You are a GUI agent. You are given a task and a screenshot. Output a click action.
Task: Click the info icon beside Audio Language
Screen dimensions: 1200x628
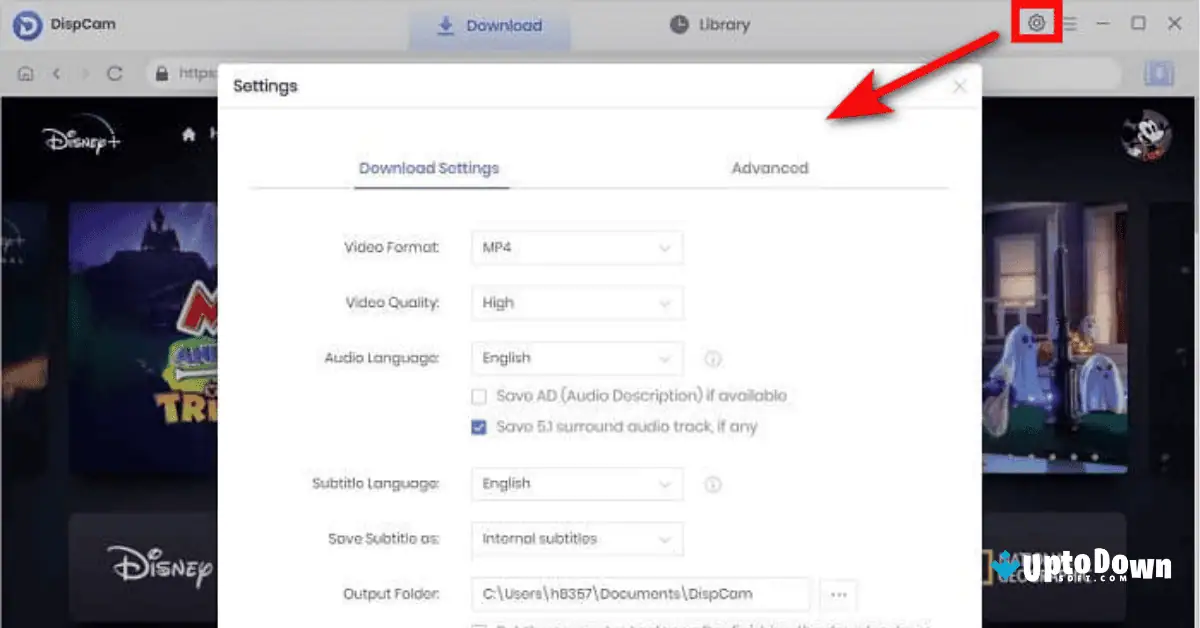tap(712, 358)
